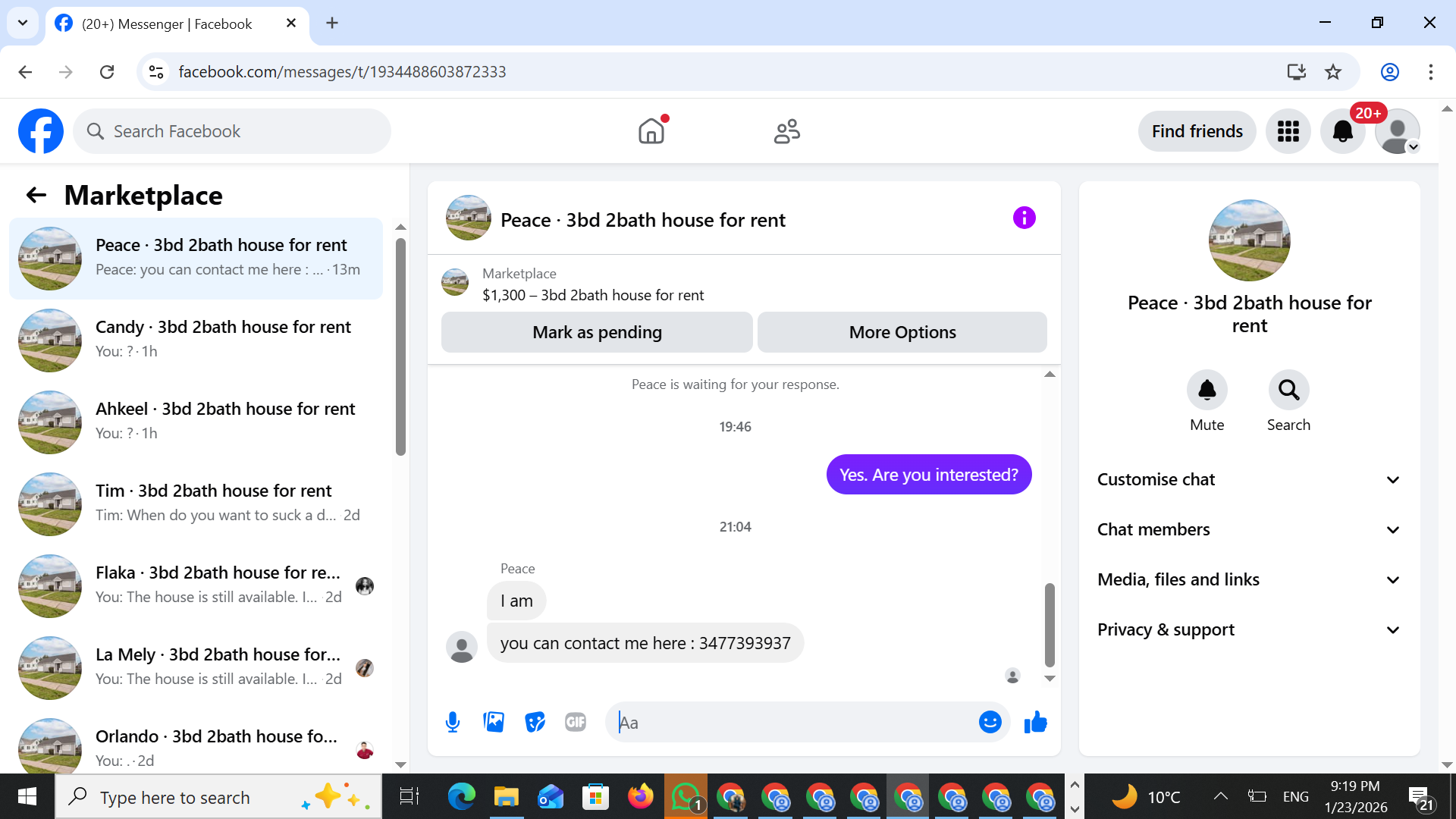The image size is (1456, 819).
Task: Expand Media, files and links
Action: (1248, 579)
